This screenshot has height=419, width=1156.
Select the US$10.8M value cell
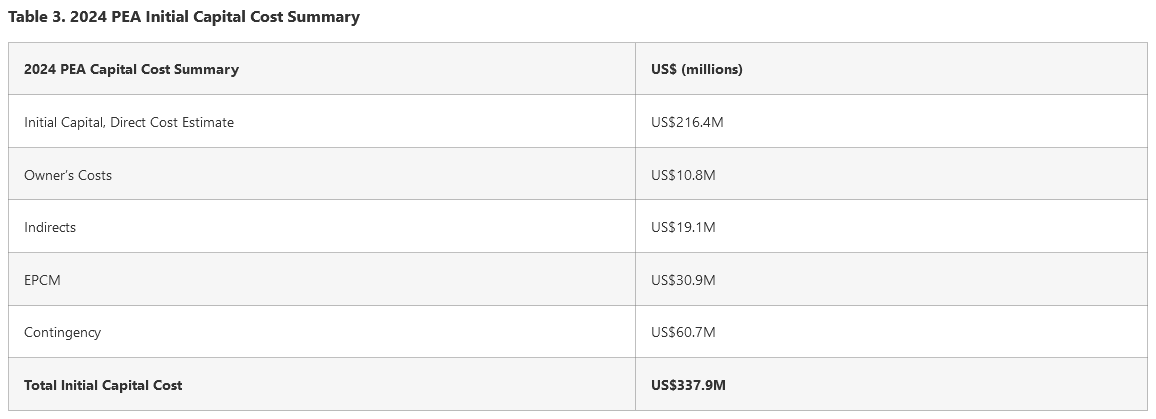[683, 175]
